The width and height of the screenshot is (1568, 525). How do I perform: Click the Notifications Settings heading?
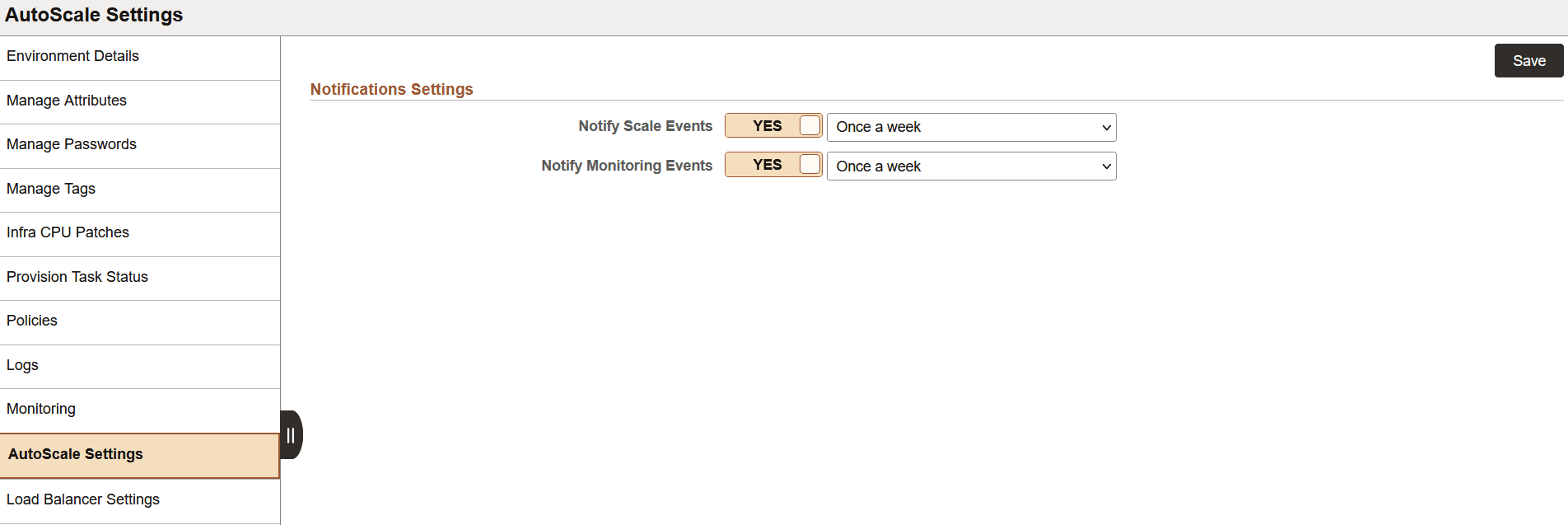pyautogui.click(x=391, y=89)
